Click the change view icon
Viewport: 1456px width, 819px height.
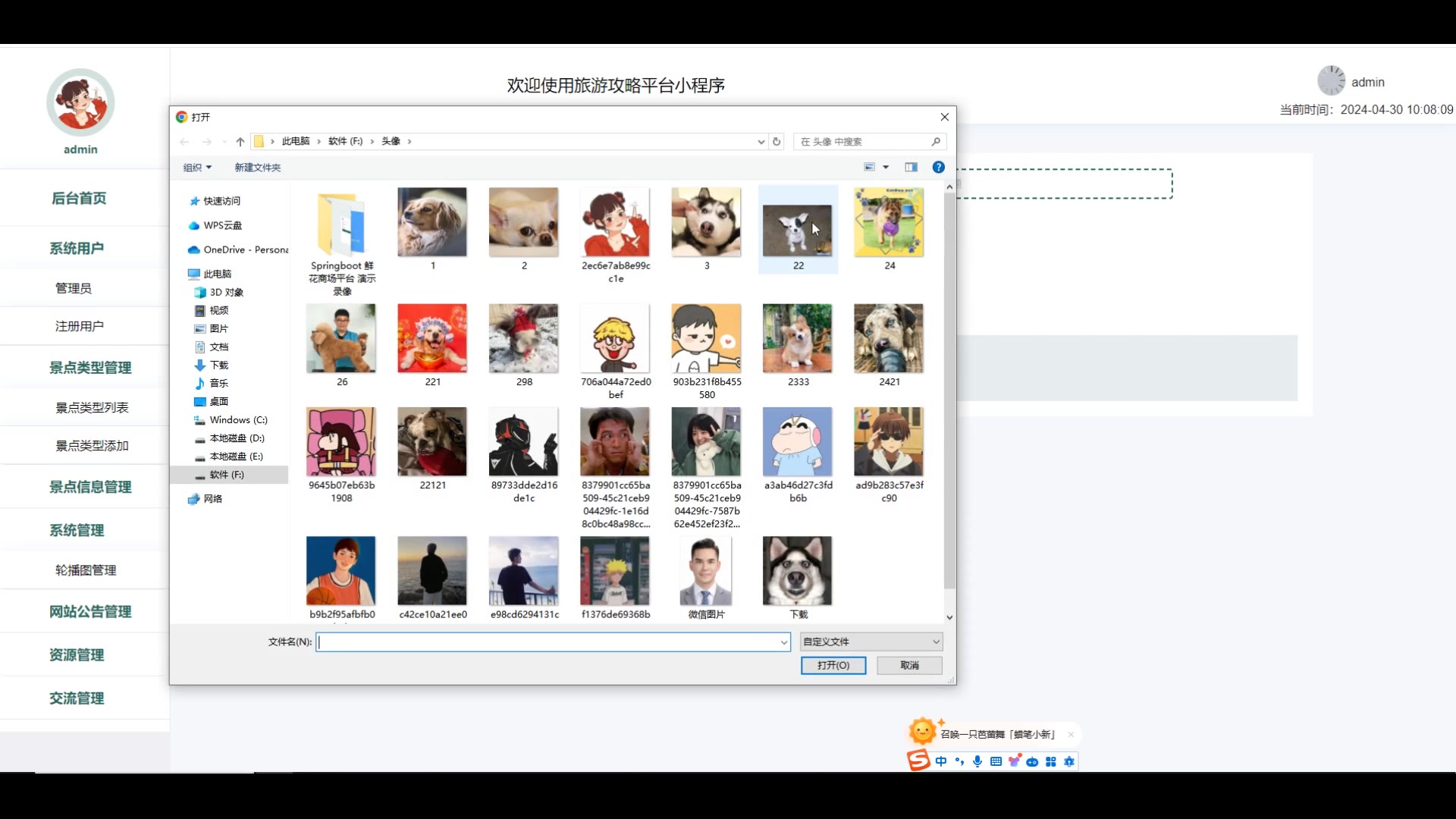870,168
